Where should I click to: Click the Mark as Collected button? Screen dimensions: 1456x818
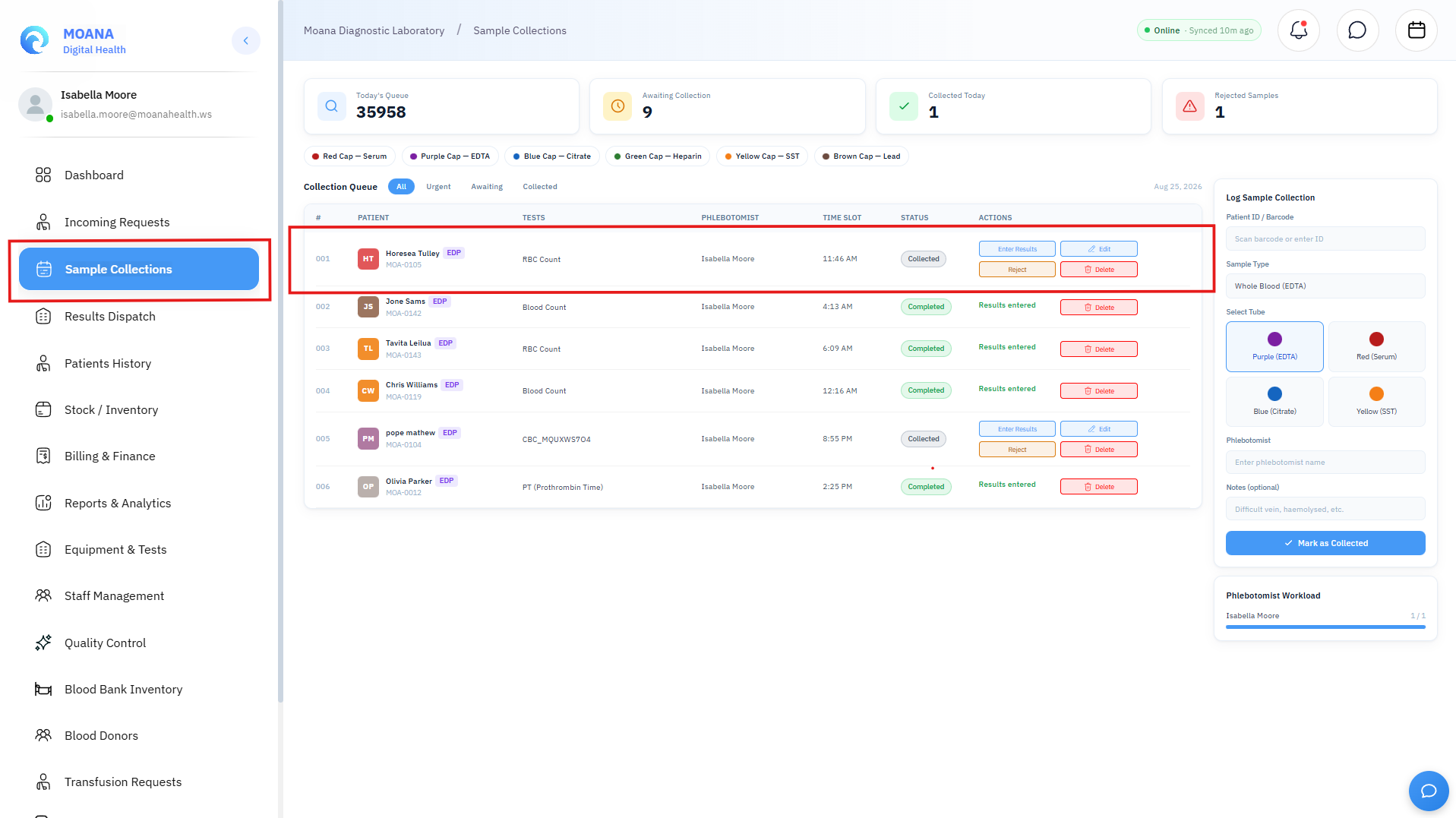[1325, 543]
